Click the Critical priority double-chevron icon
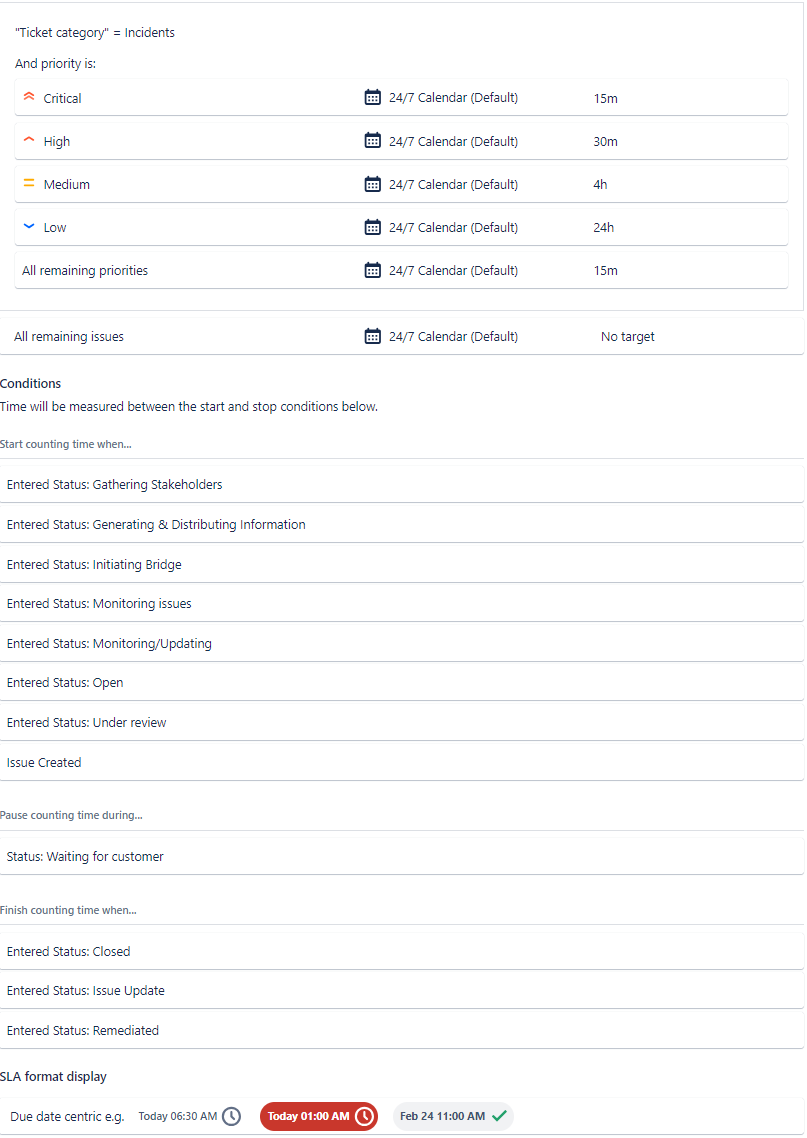Viewport: 807px width, 1138px height. coord(29,97)
